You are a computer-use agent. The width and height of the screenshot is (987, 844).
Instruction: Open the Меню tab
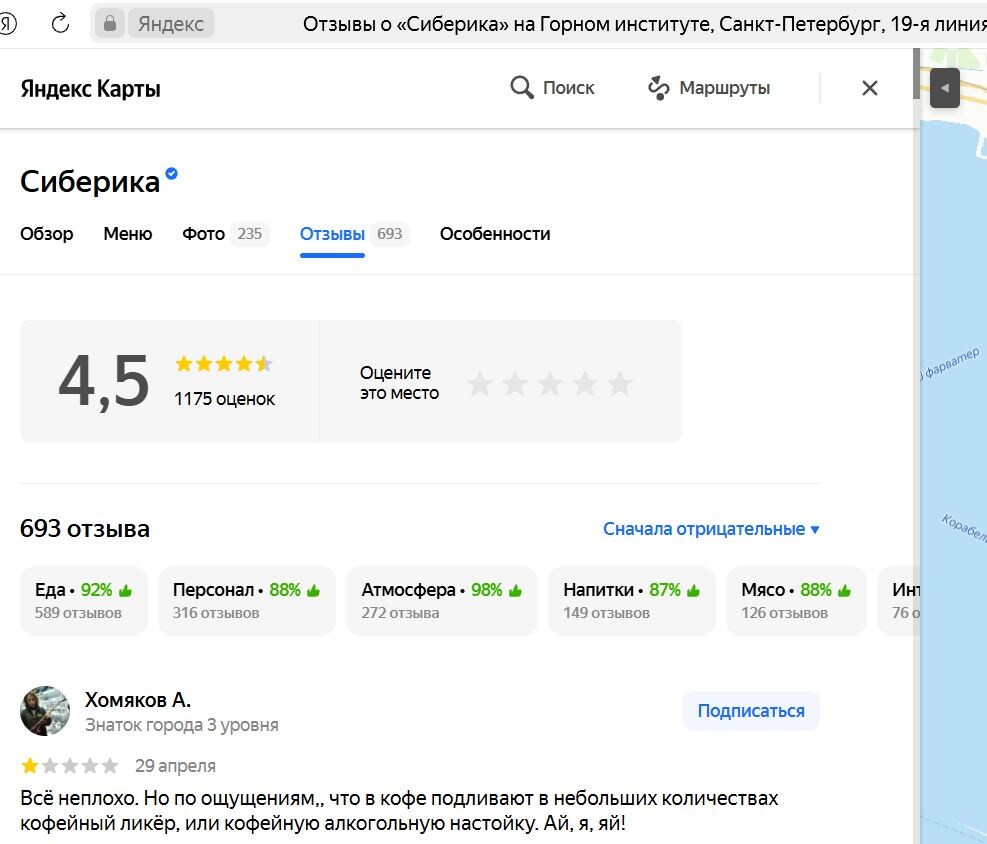tap(127, 234)
